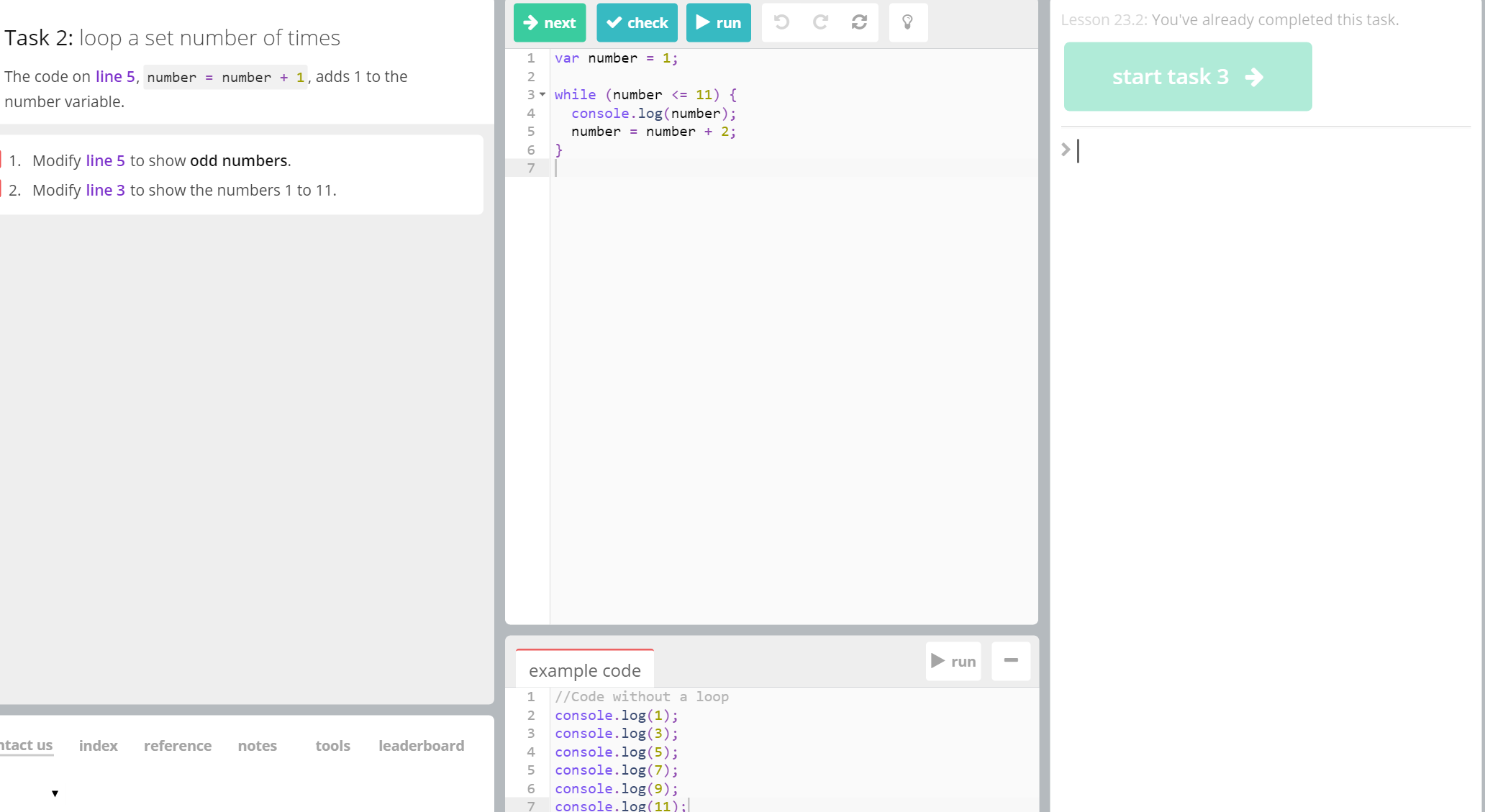Check the code with check button
Screen dimensions: 1485x812
tap(637, 22)
